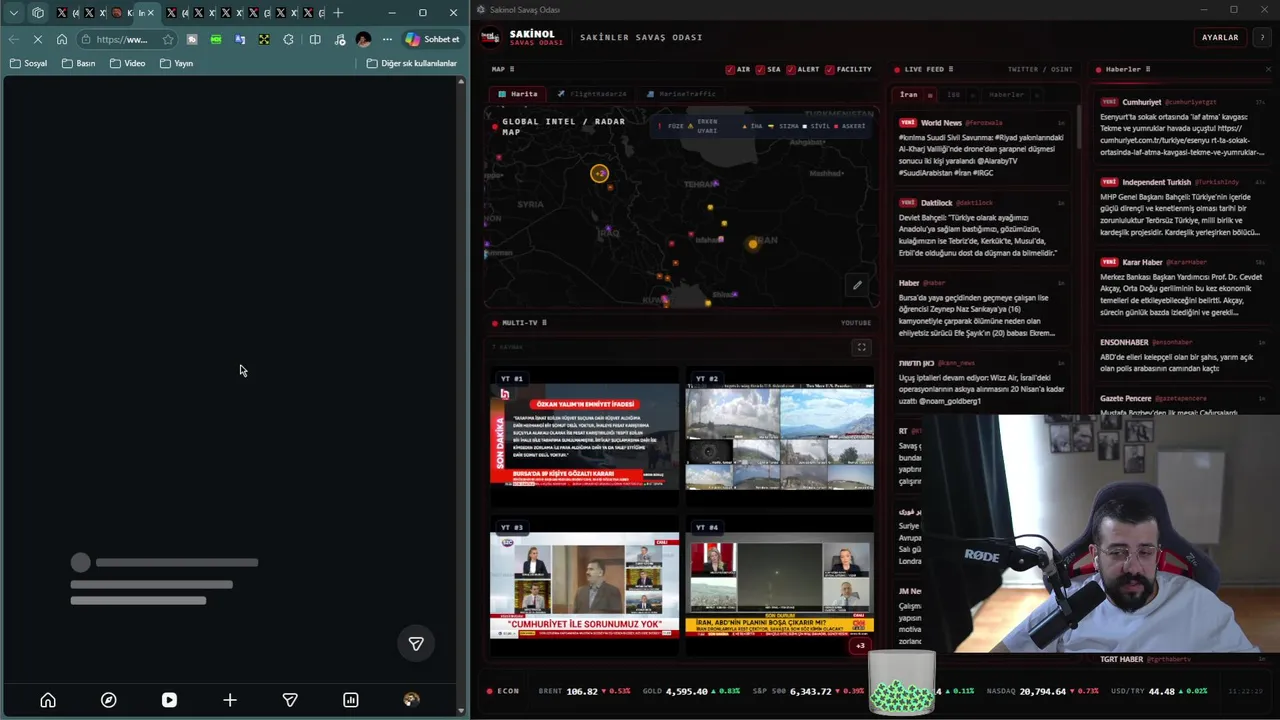Open the YT #2 camera grid stream
Image resolution: width=1280 pixels, height=720 pixels.
(x=779, y=437)
